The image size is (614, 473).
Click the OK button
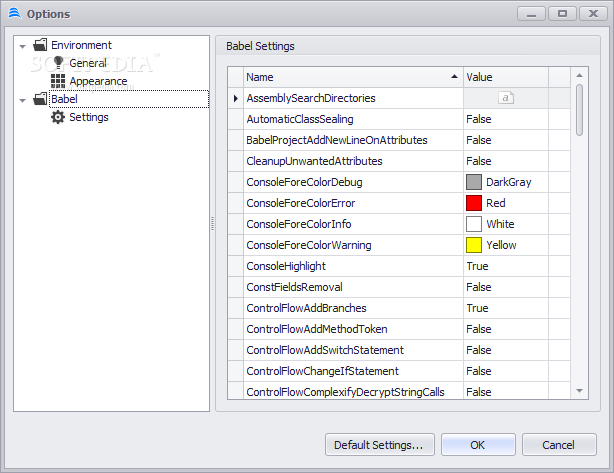[x=478, y=445]
